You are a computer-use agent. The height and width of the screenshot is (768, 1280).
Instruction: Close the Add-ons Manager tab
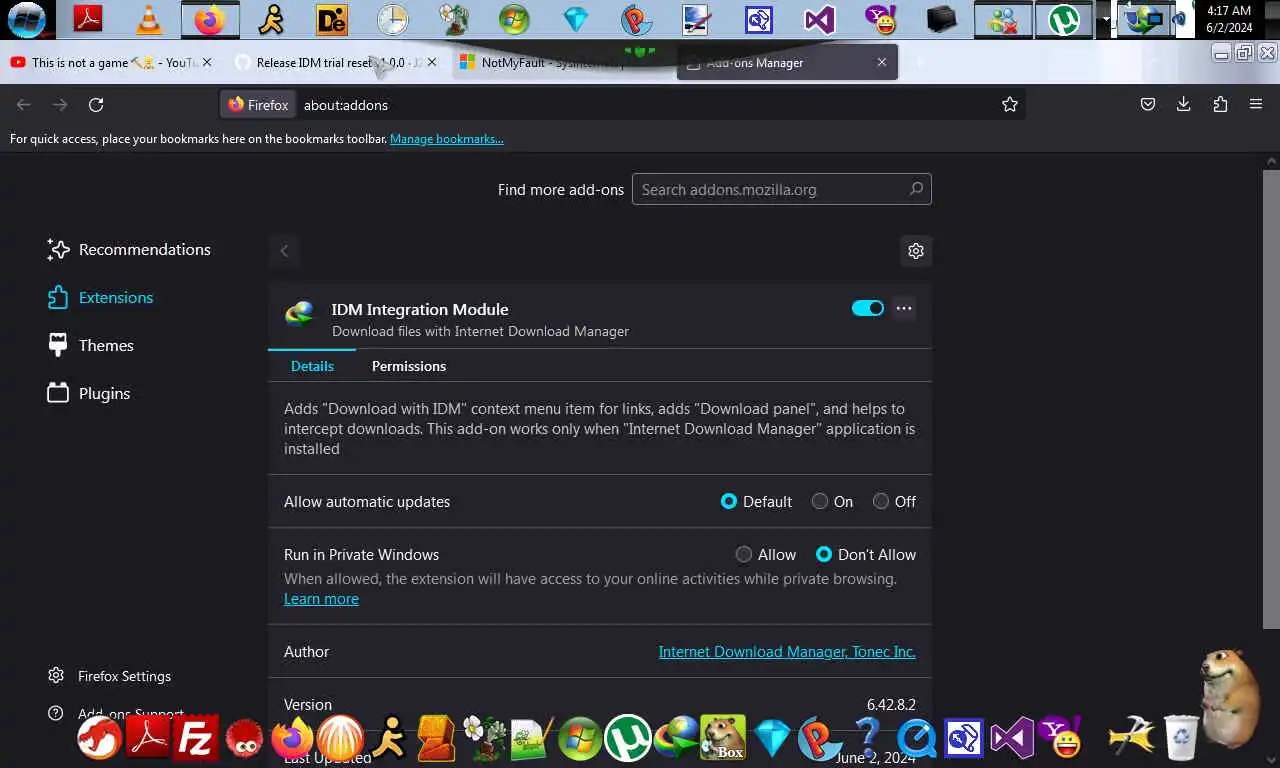click(x=882, y=62)
